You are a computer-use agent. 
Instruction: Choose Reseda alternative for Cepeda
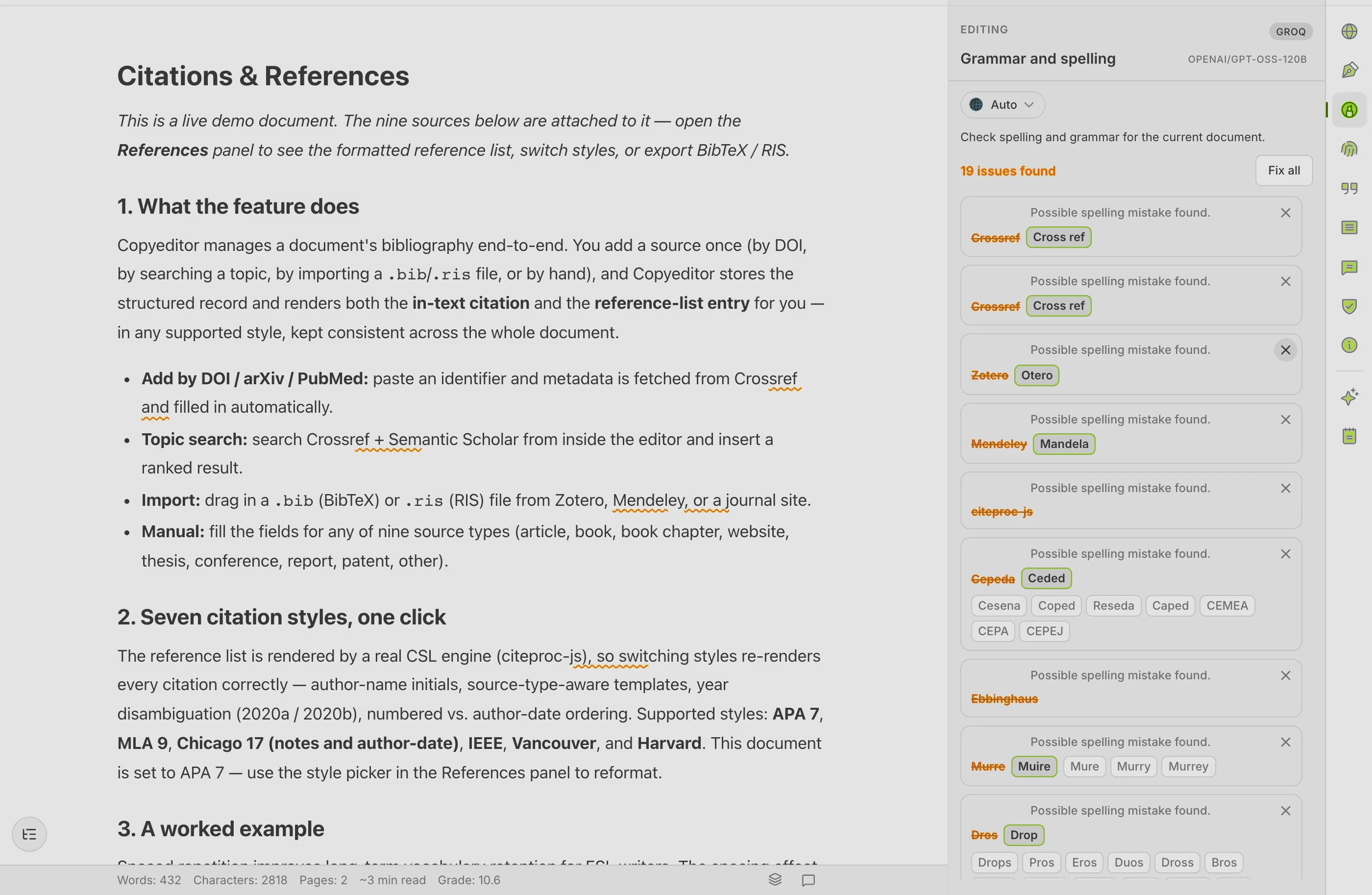[1113, 605]
